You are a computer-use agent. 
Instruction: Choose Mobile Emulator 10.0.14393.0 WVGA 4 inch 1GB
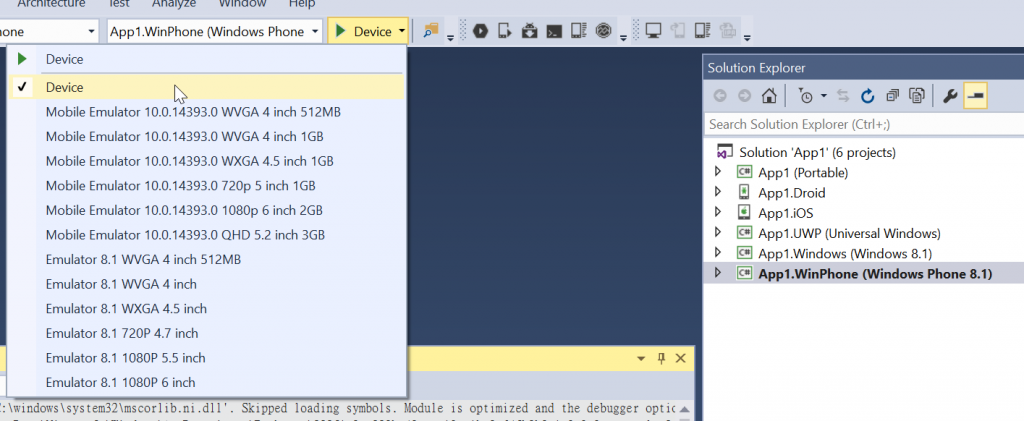(x=206, y=136)
